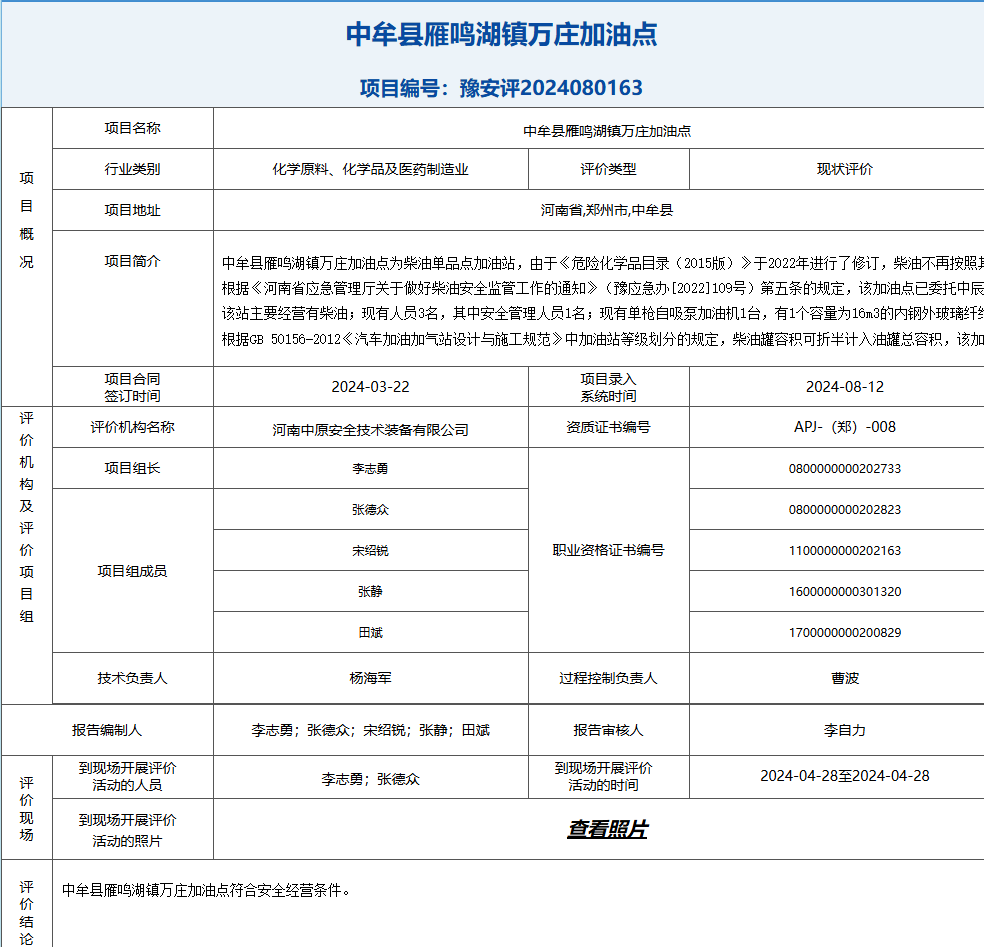Click the 评价类型 label cell
984x947 pixels.
608,169
